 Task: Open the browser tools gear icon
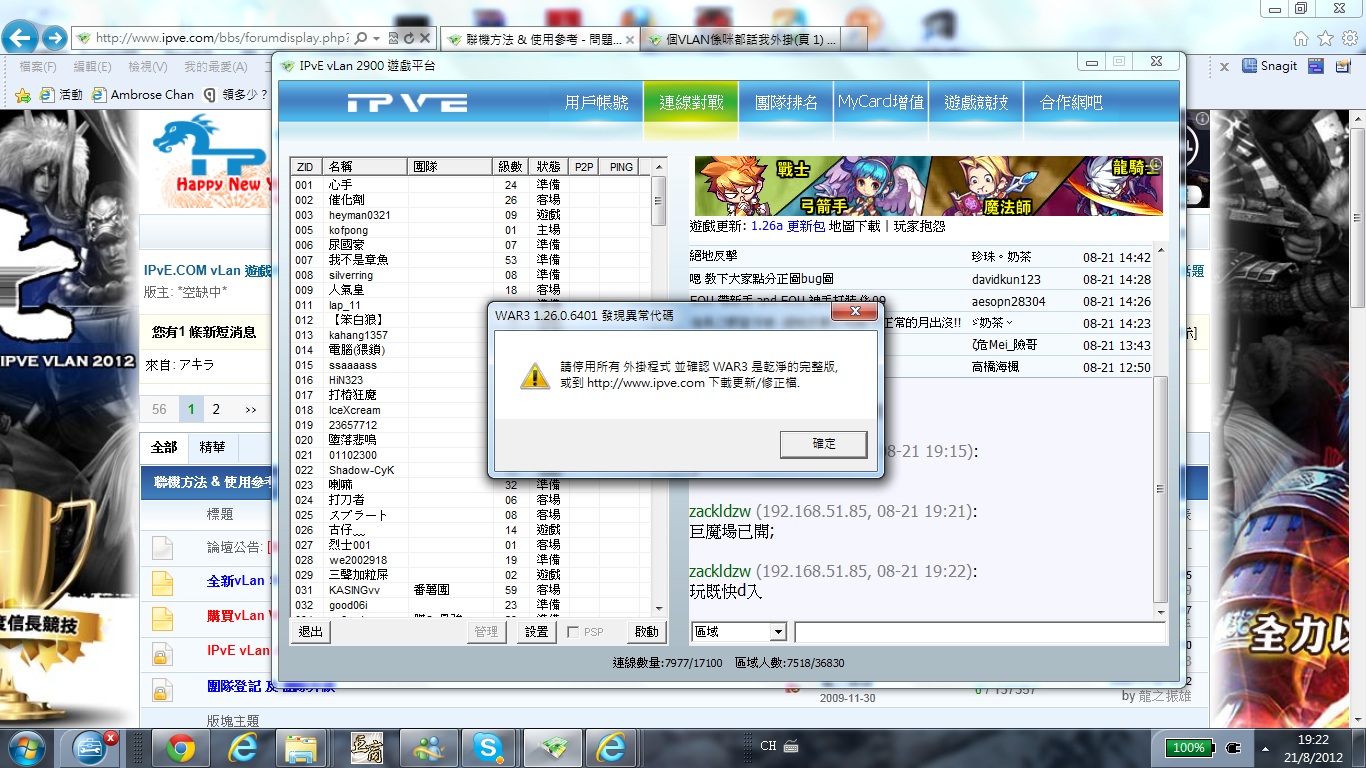[1348, 38]
